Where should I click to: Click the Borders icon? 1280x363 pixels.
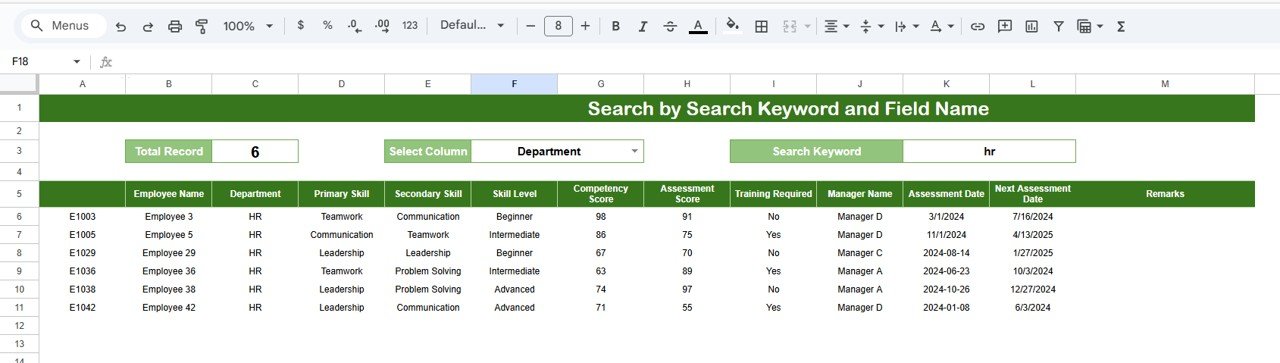tap(761, 26)
